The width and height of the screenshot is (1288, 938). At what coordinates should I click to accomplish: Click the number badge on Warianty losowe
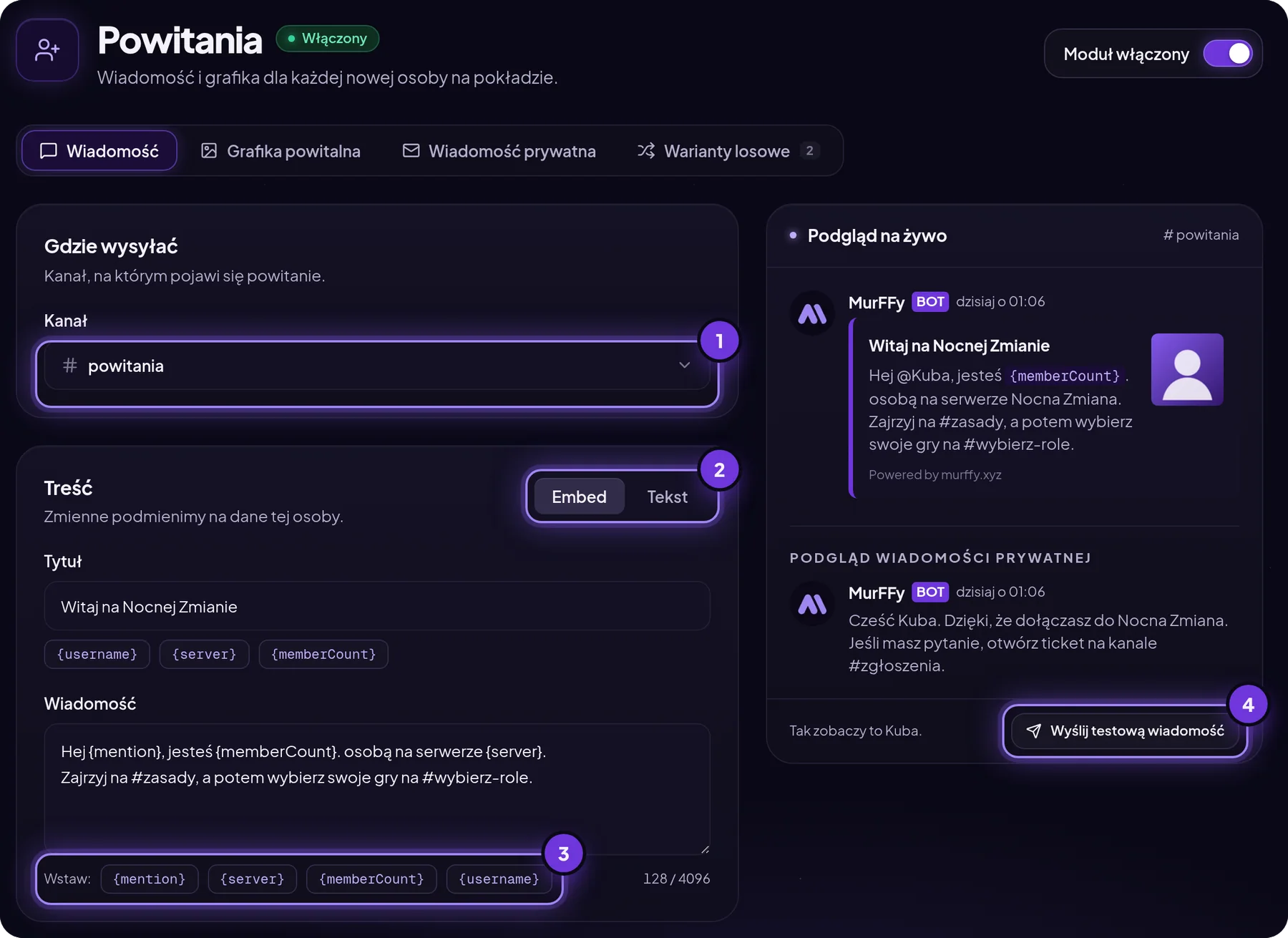click(x=809, y=150)
